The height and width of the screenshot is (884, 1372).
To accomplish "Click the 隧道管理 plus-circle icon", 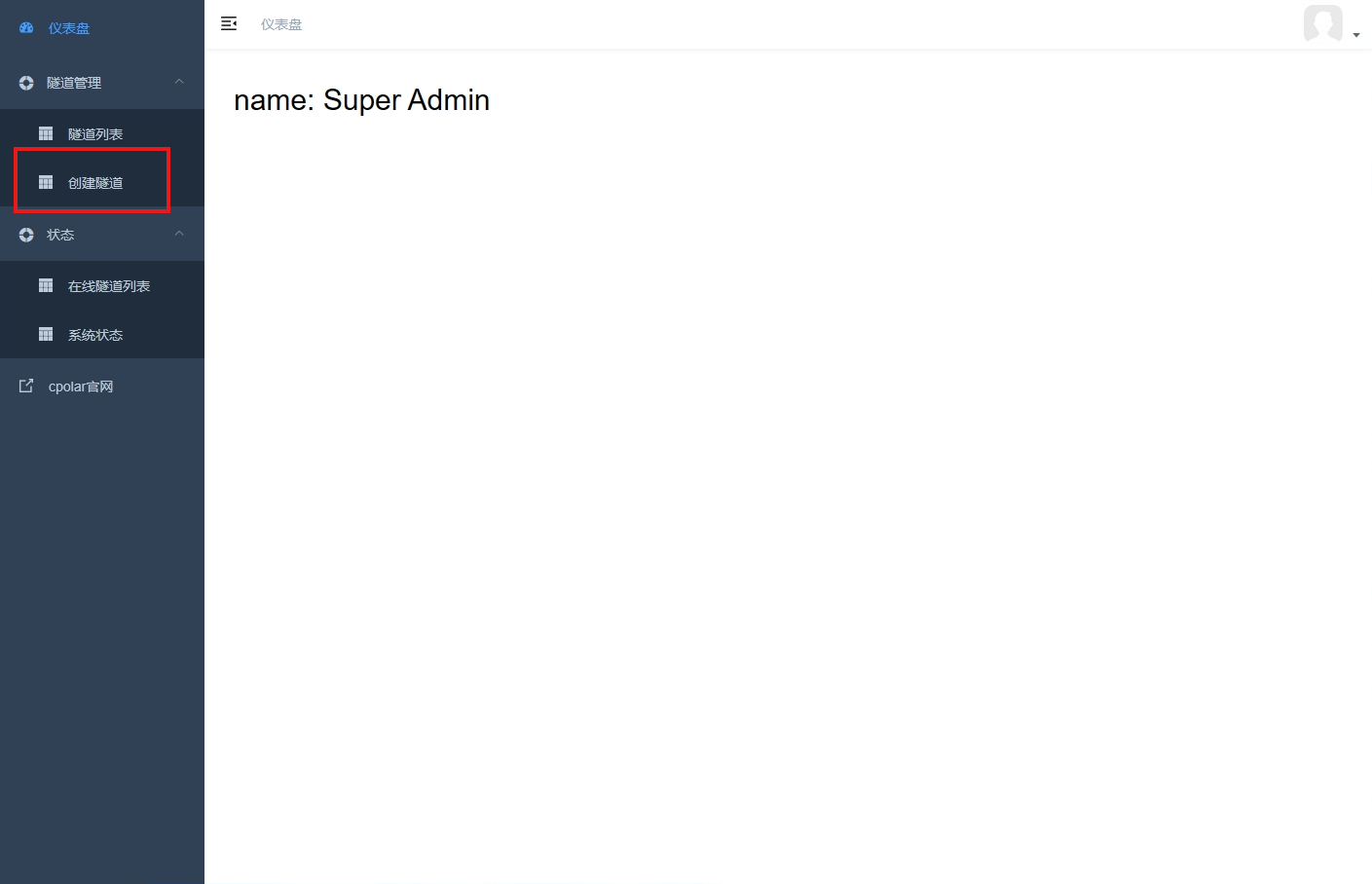I will [26, 83].
